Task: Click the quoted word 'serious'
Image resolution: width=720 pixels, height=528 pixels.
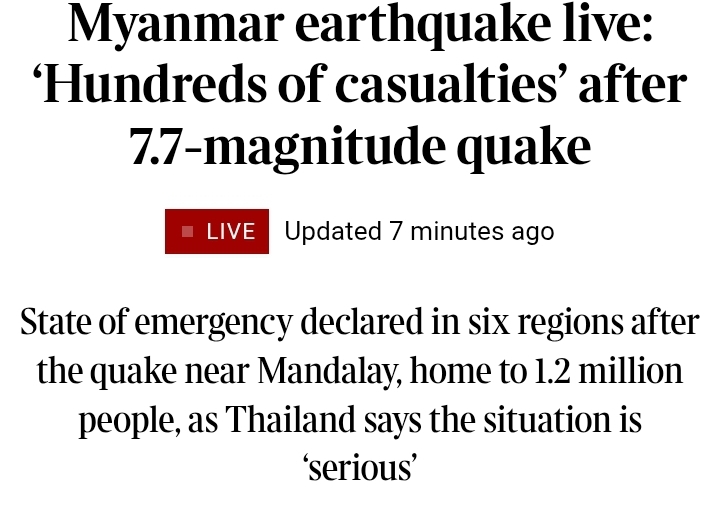Action: coord(360,468)
